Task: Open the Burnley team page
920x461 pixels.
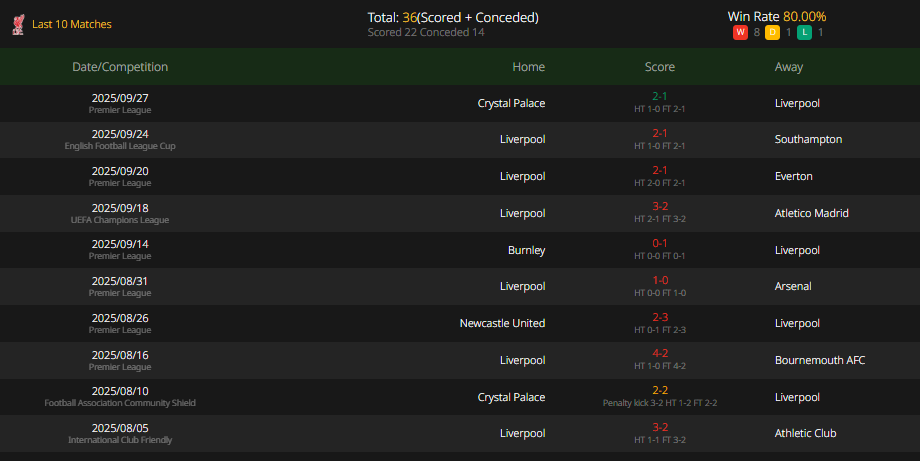Action: (526, 250)
